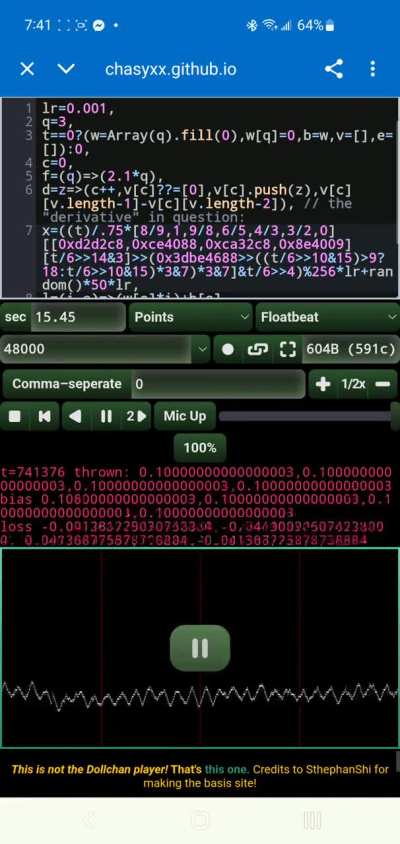Tap the Android back navigation button
Viewport: 400px width, 844px height.
pyautogui.click(x=88, y=820)
